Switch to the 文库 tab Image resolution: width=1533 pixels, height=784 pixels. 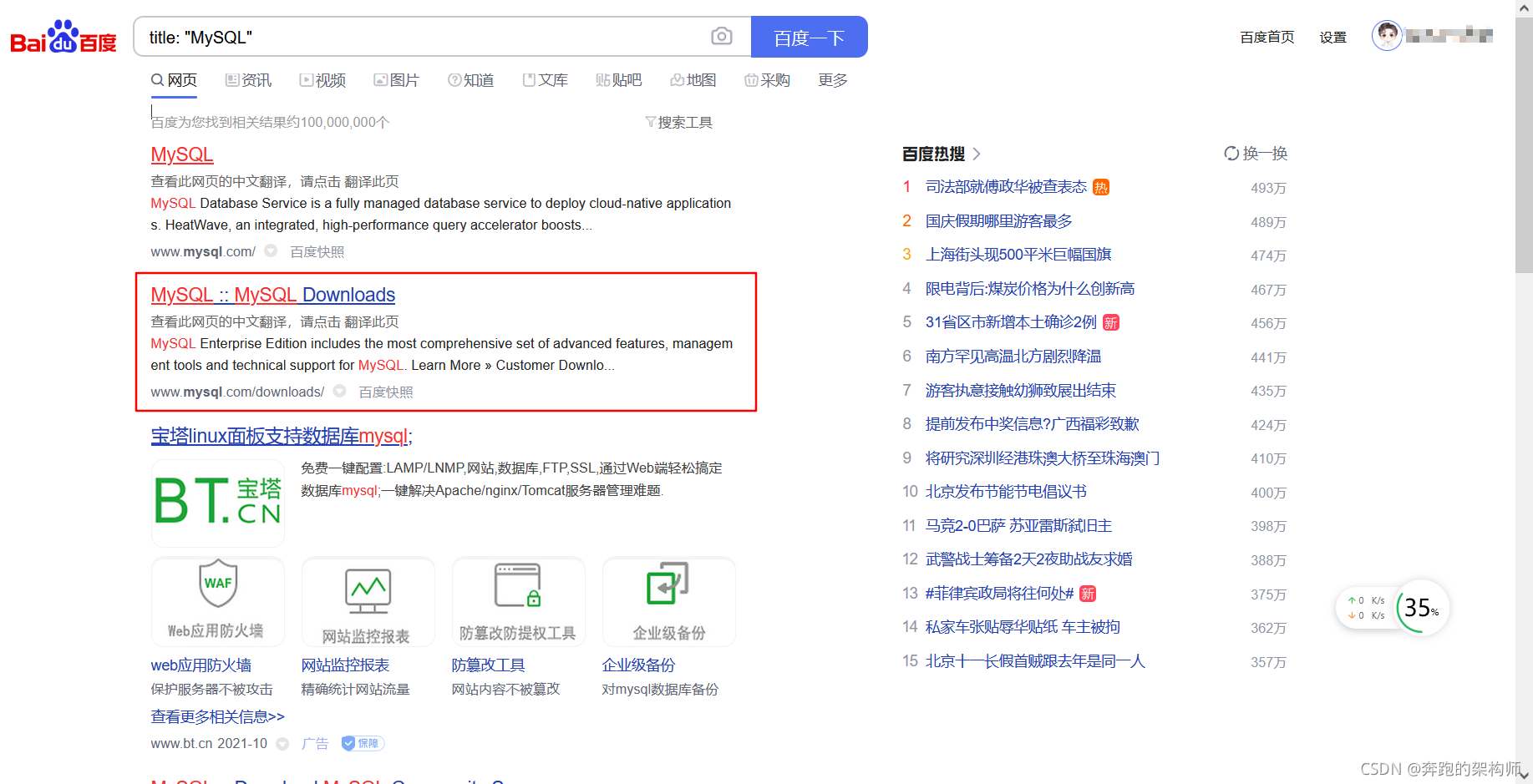coord(545,80)
